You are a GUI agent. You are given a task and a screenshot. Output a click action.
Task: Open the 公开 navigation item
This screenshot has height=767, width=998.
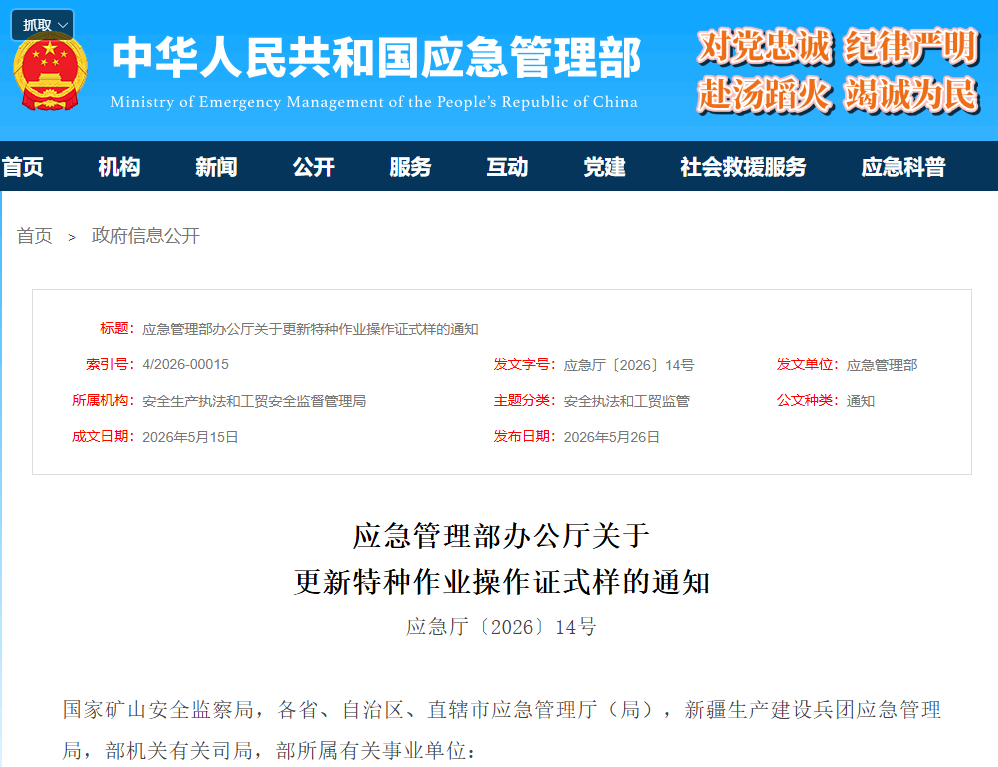(x=313, y=167)
